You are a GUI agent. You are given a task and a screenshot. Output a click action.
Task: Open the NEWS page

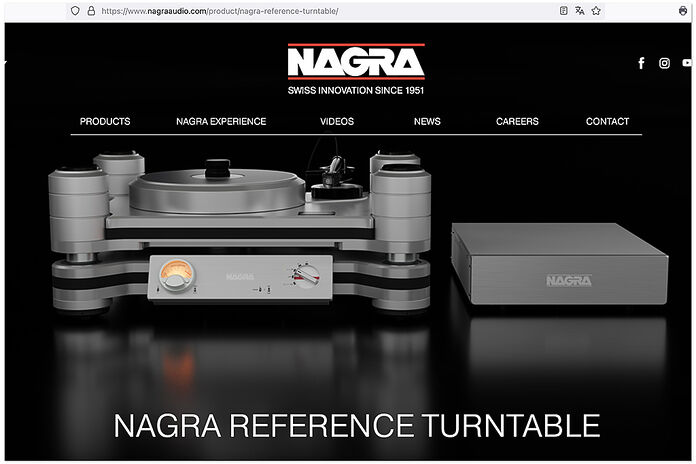point(427,121)
